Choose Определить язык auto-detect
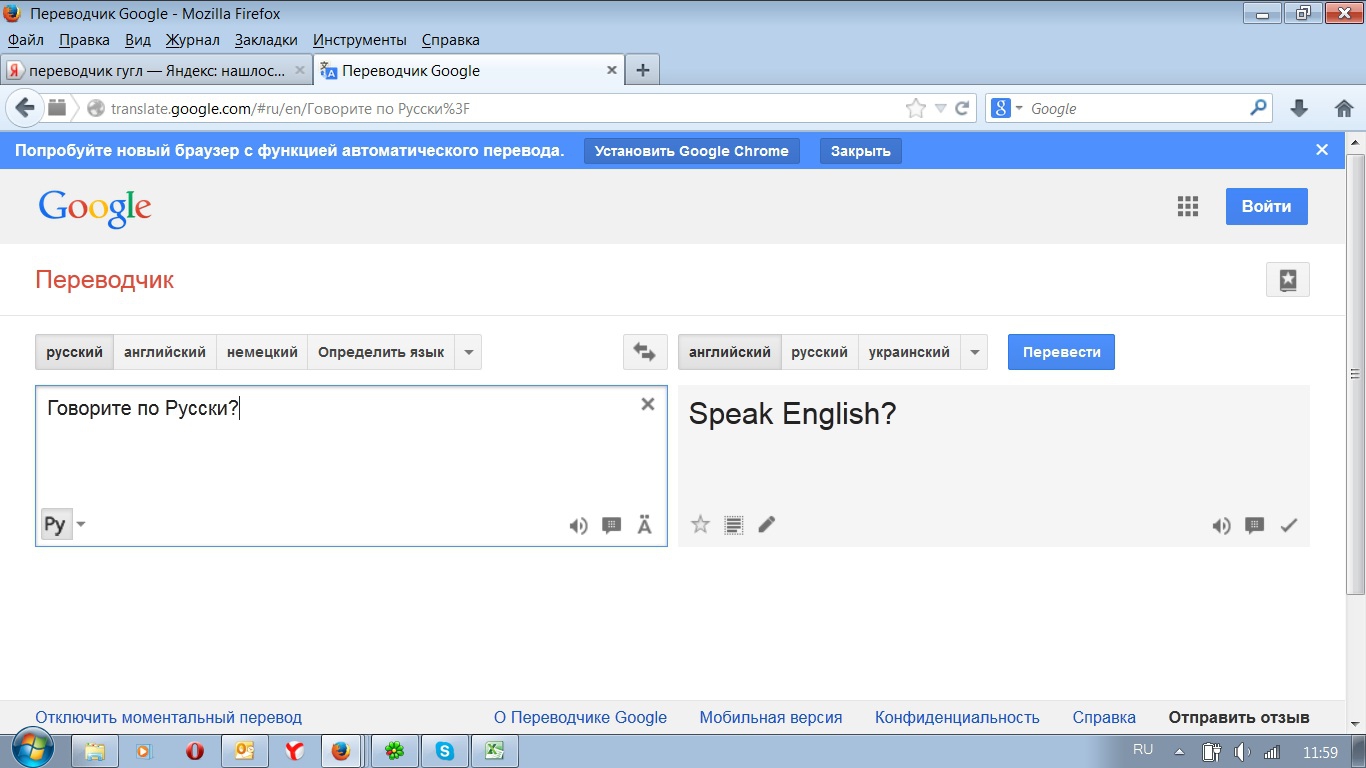 tap(381, 352)
